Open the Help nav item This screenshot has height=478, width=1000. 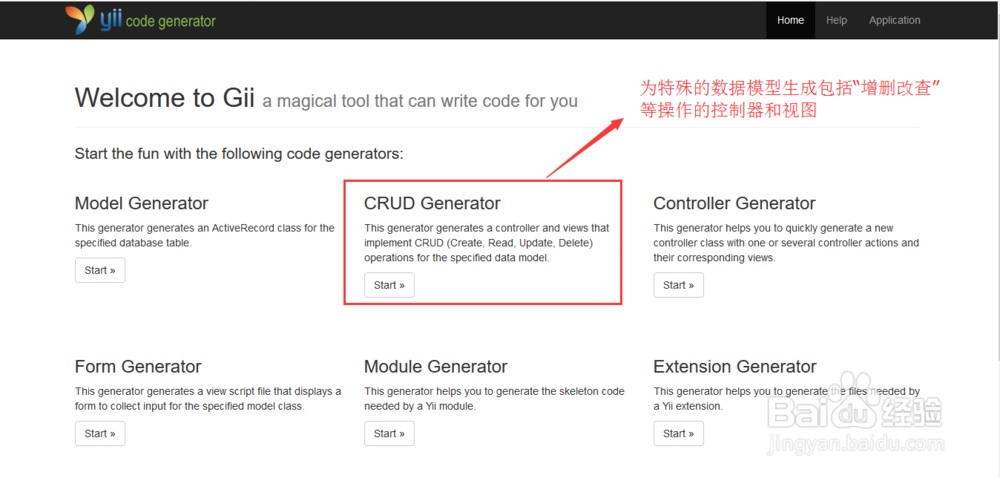[836, 20]
